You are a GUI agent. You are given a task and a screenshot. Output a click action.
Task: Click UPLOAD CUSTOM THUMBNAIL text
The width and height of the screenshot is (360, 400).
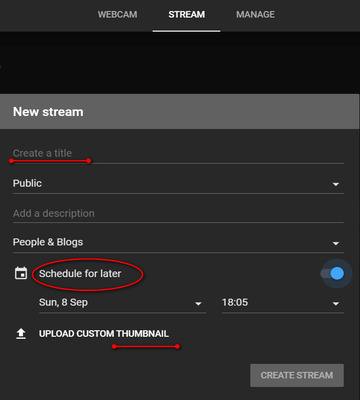click(x=104, y=334)
